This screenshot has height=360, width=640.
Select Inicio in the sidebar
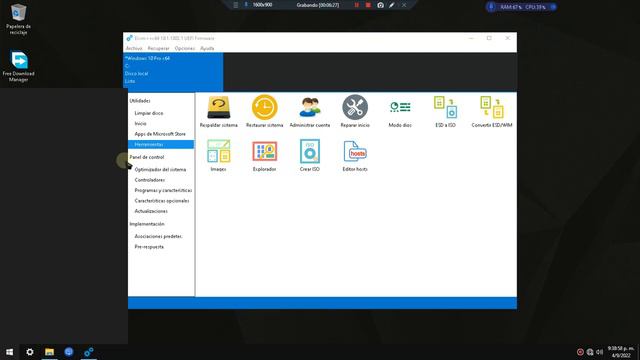click(x=140, y=123)
